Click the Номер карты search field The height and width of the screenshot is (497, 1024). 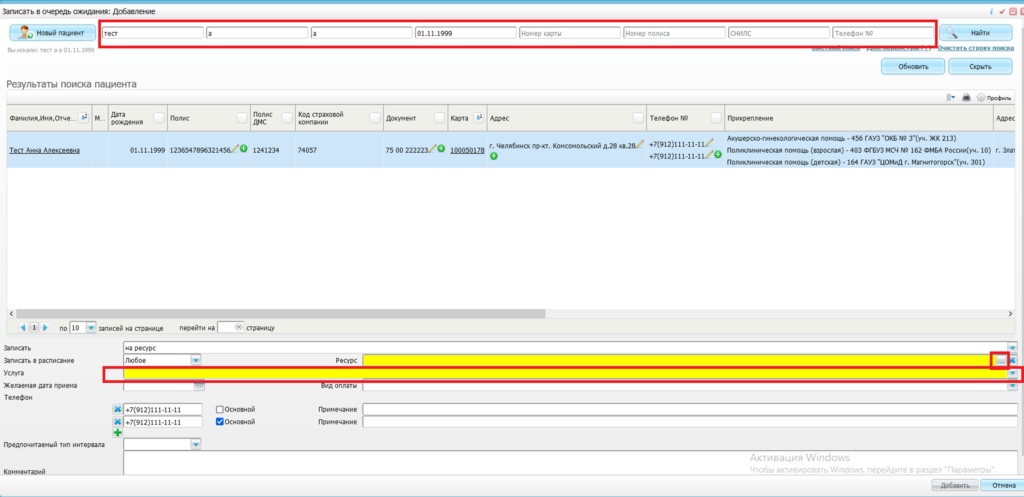pos(569,33)
